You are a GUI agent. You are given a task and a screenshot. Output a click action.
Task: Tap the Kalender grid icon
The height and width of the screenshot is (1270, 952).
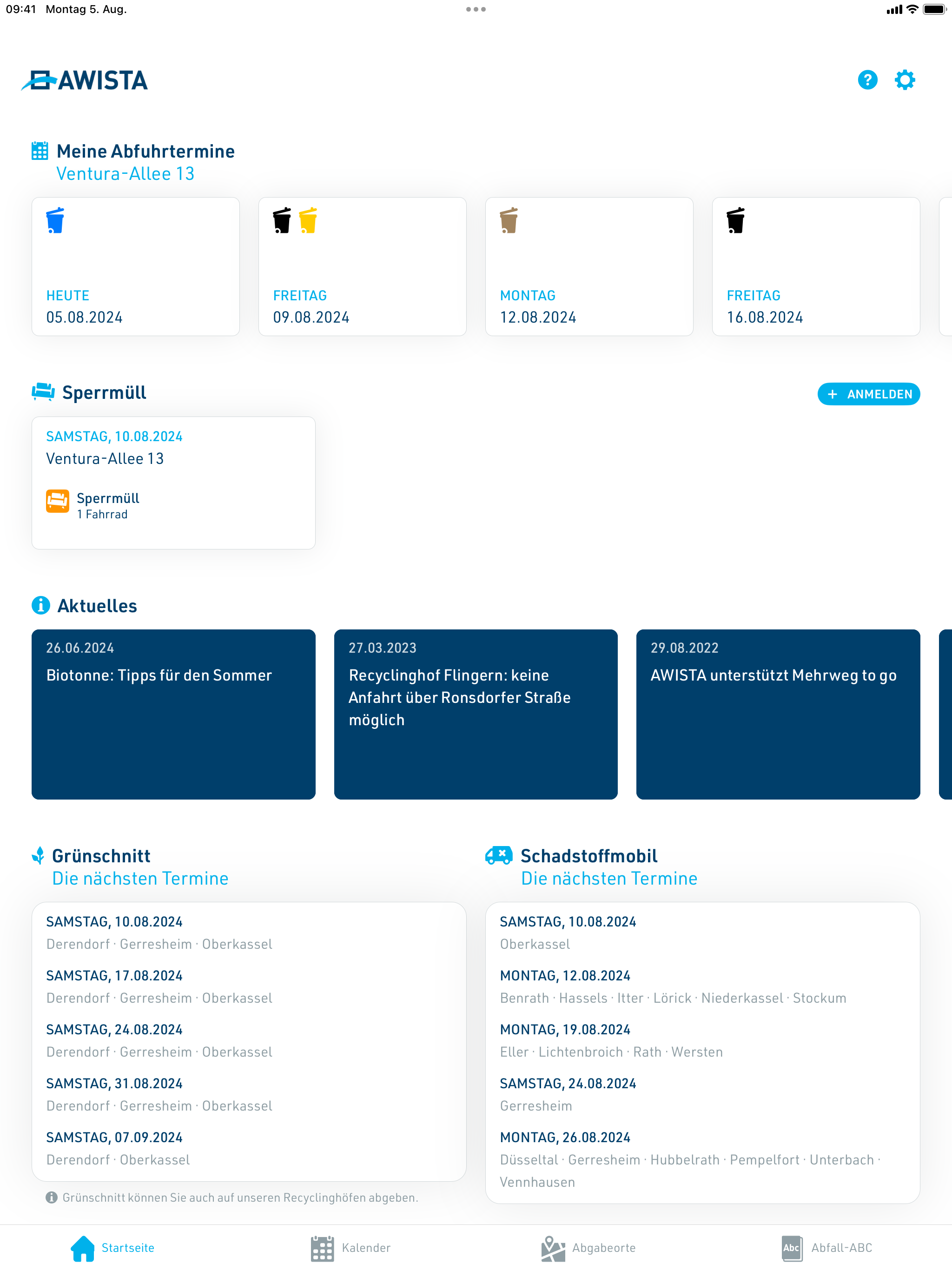[x=322, y=1248]
